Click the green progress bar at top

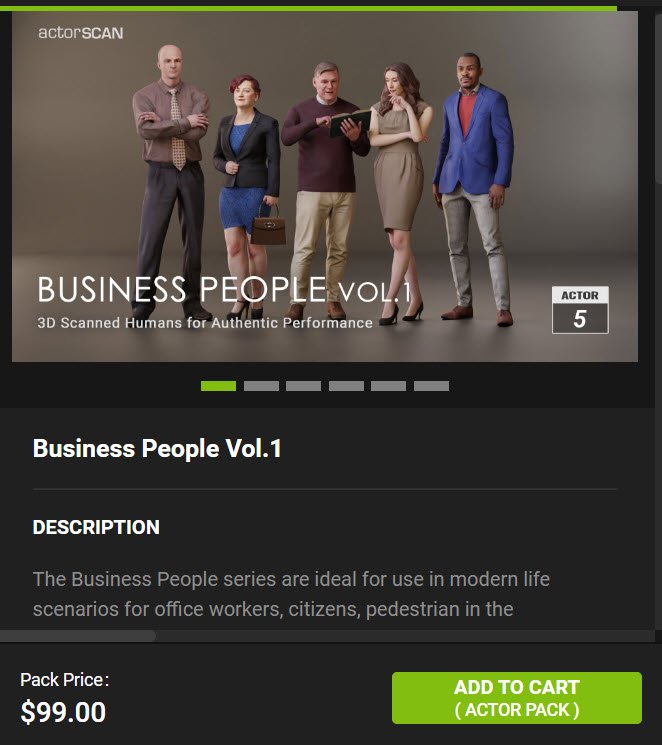coord(308,8)
